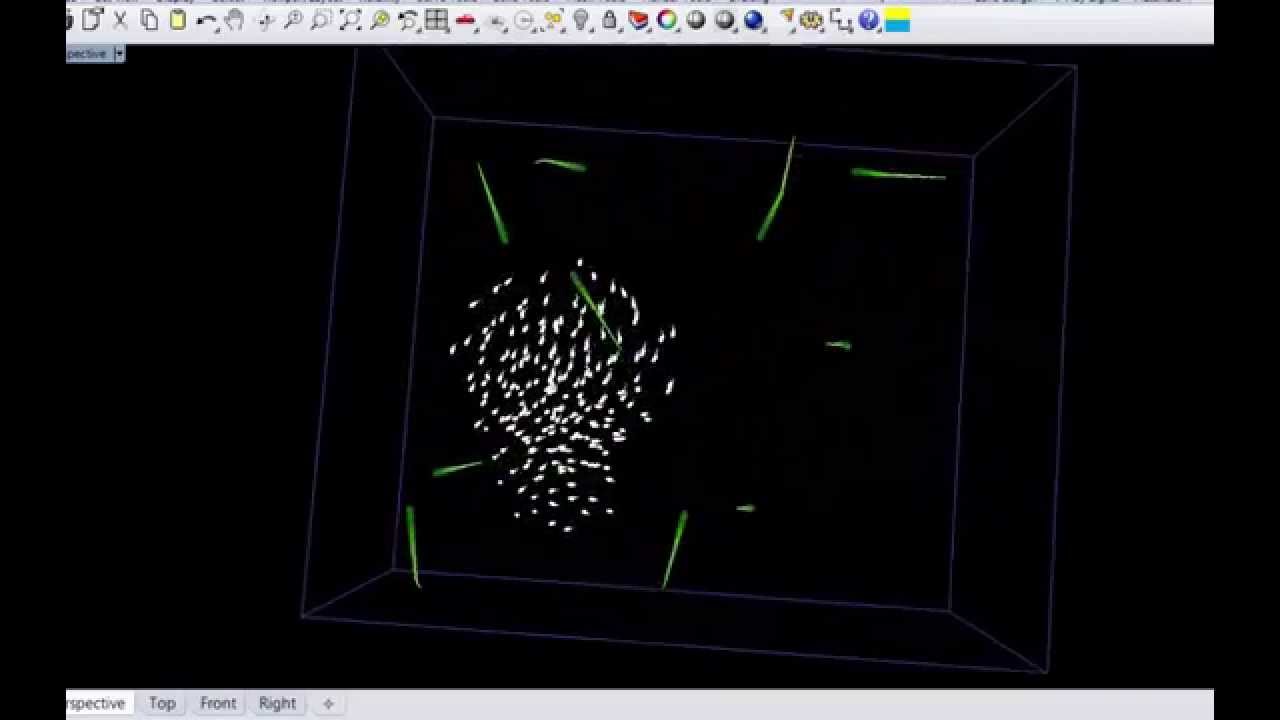Open the Edit layers icon

(x=638, y=19)
